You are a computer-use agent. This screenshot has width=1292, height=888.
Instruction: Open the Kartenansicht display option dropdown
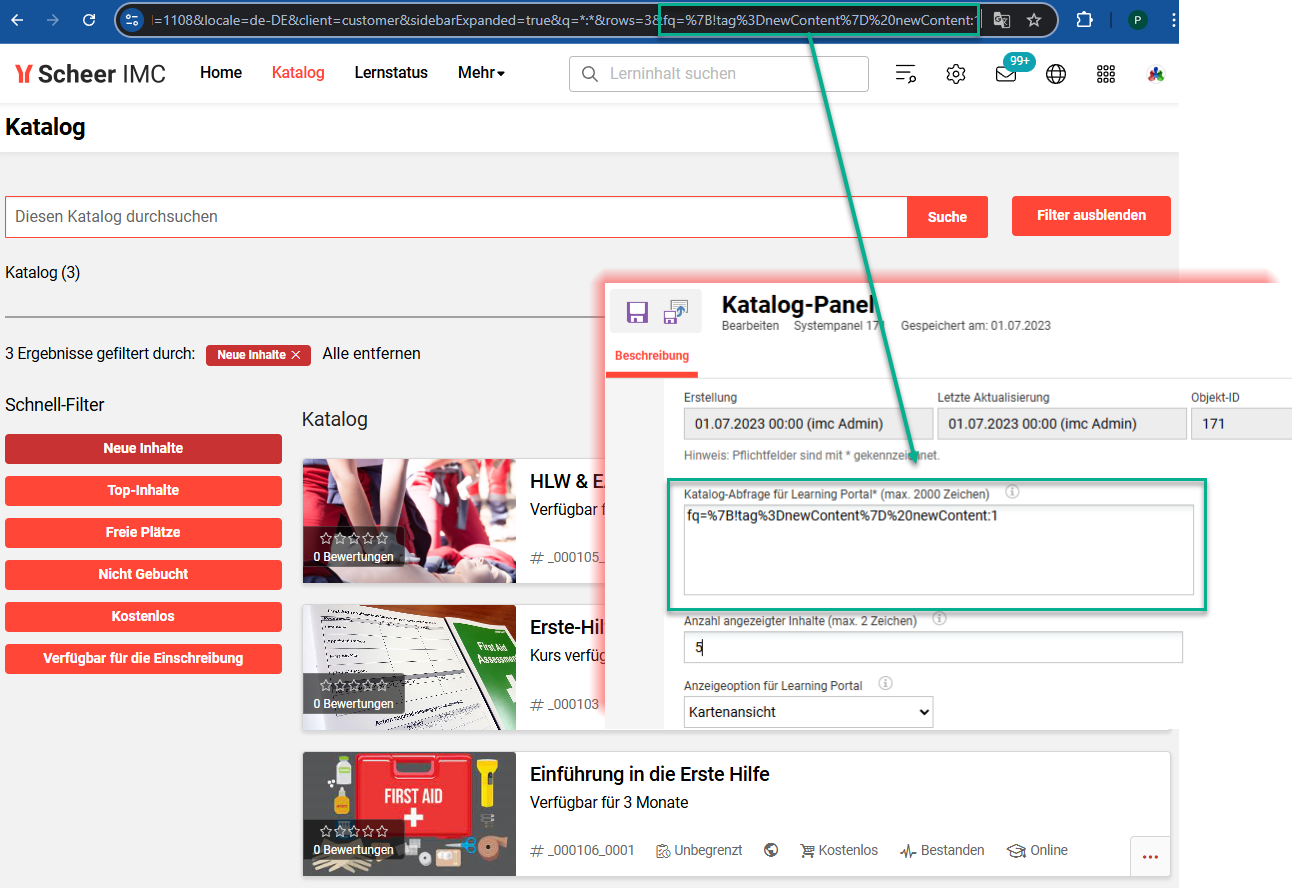[x=808, y=712]
